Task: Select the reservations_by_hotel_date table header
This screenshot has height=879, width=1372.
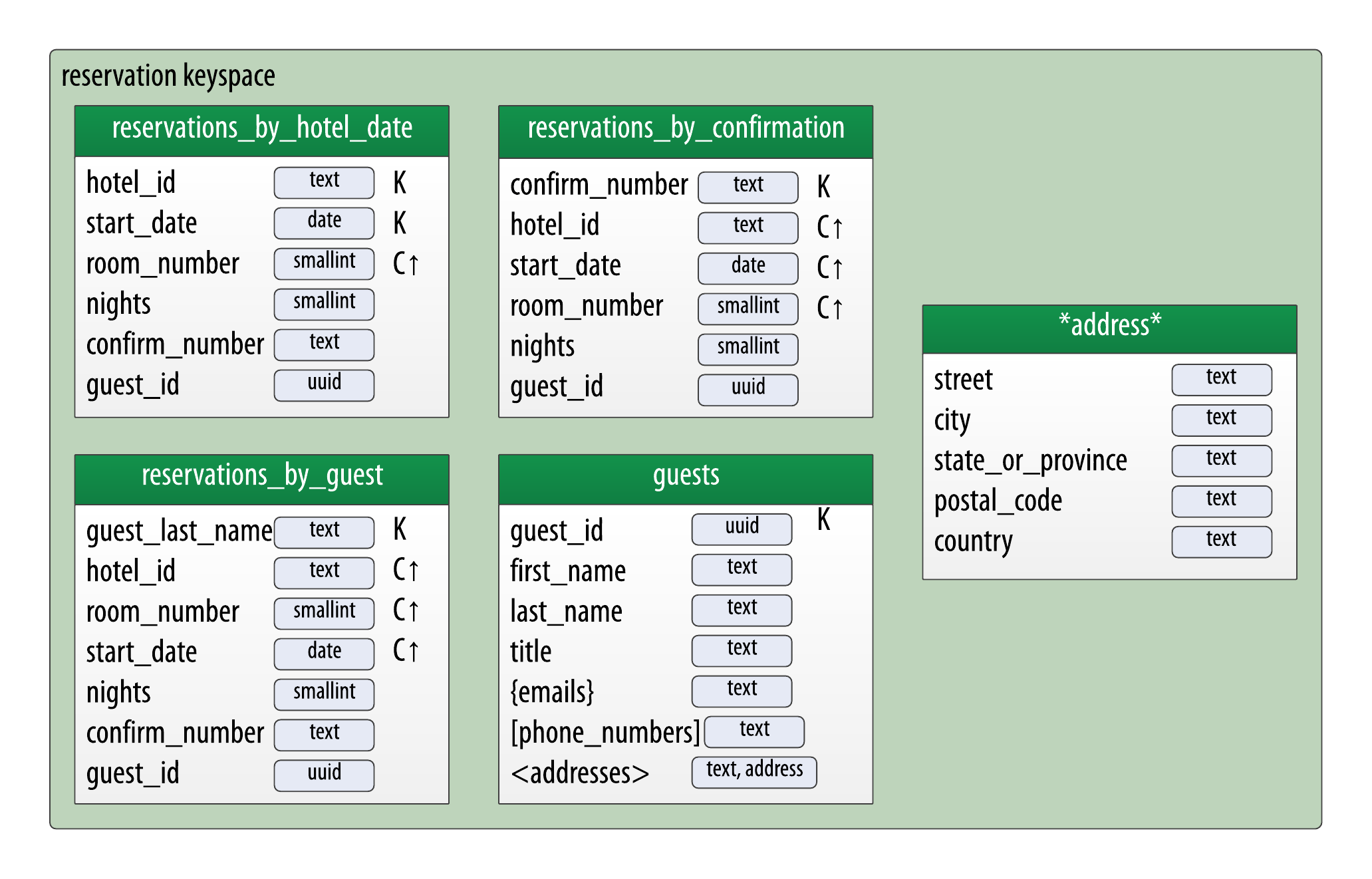Action: click(x=261, y=130)
